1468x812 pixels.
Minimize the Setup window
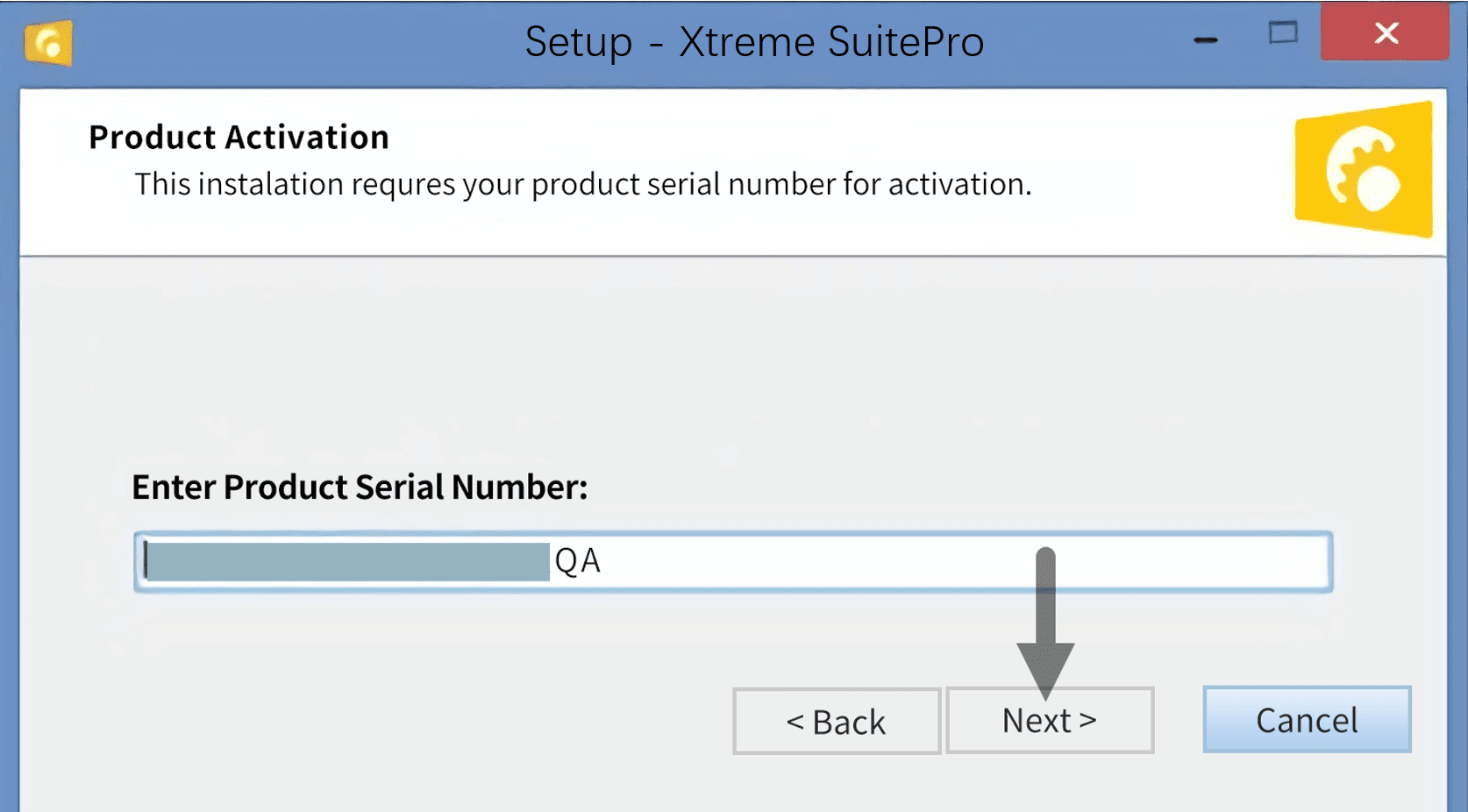(1206, 39)
